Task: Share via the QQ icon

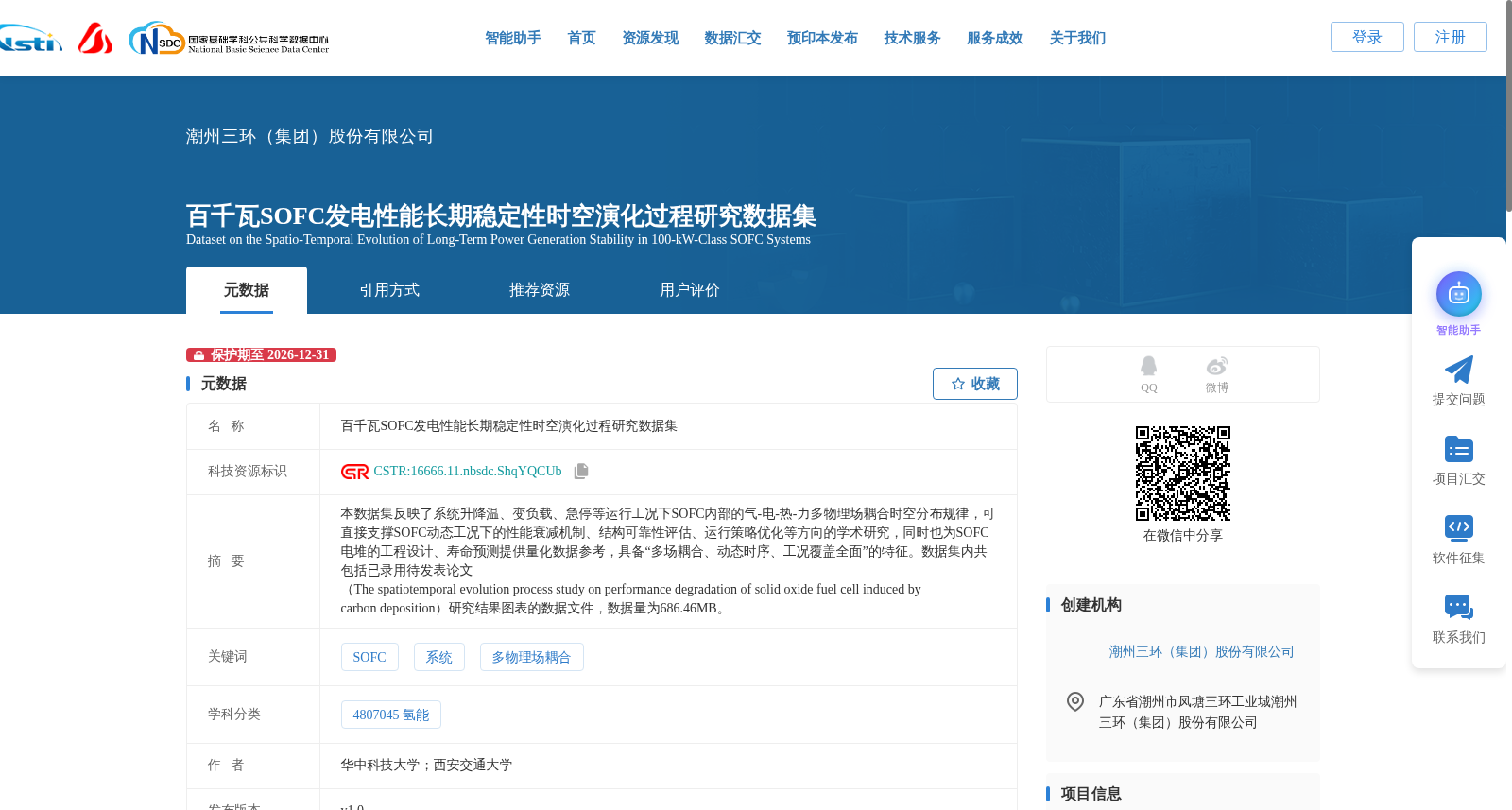Action: coord(1148,366)
